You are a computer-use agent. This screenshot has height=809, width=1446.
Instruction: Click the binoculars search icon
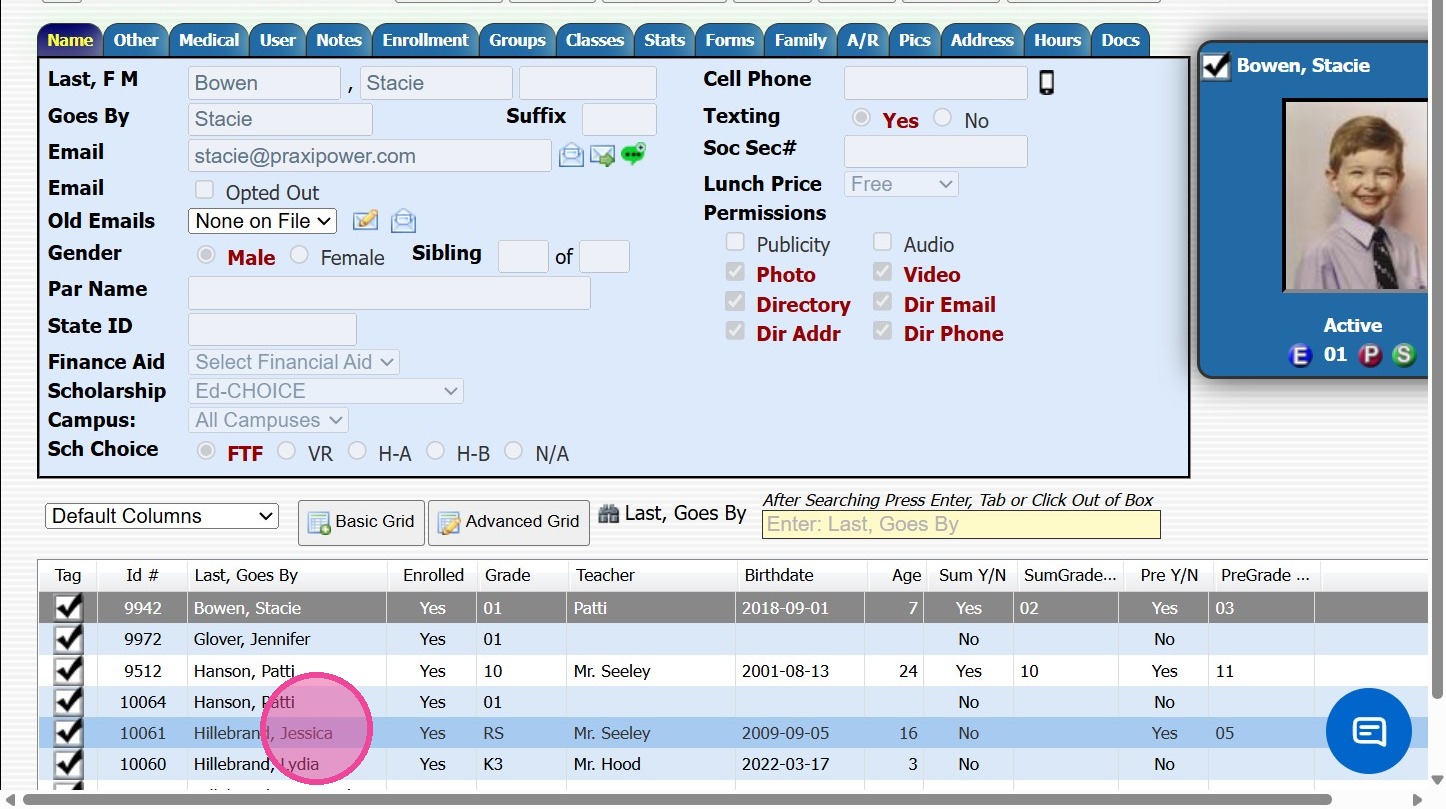609,514
